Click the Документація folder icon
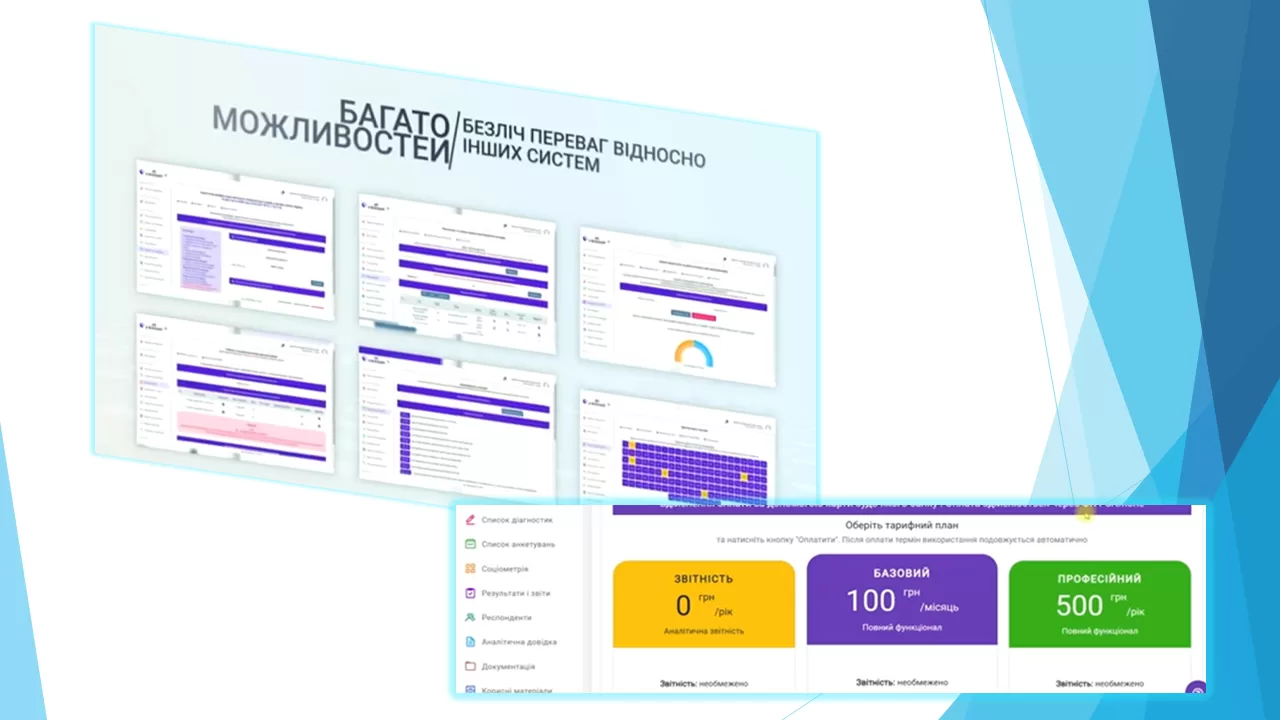This screenshot has width=1280, height=720. coord(470,666)
